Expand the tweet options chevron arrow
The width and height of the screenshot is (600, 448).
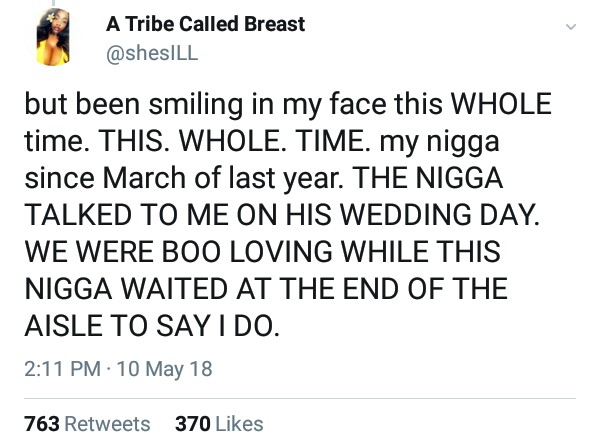click(571, 27)
